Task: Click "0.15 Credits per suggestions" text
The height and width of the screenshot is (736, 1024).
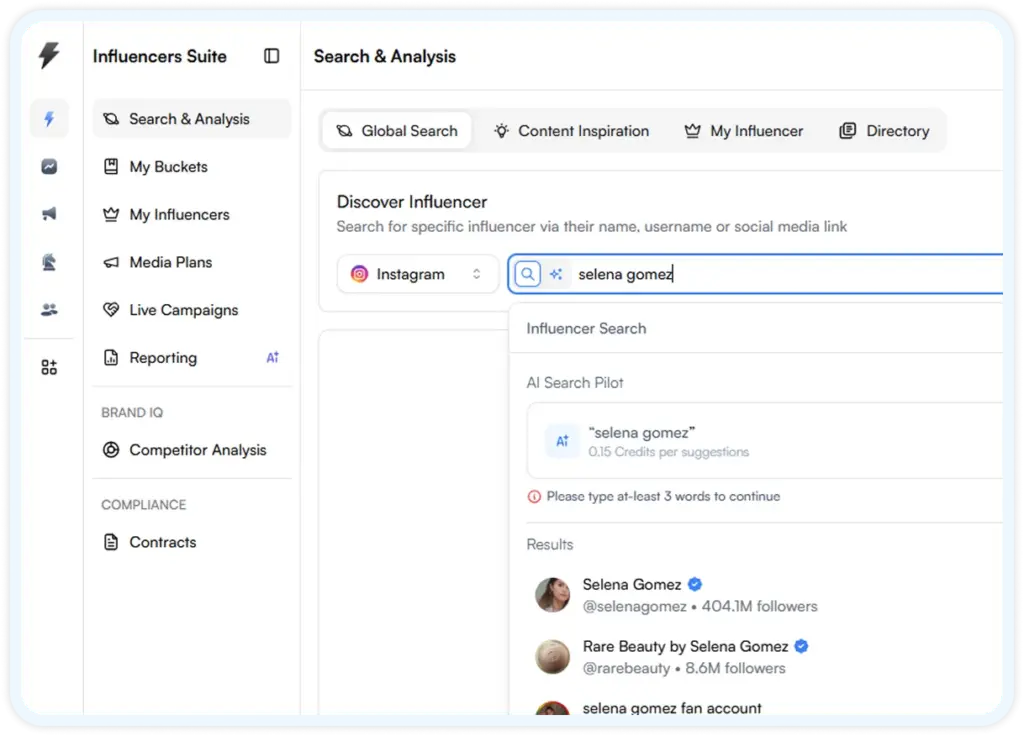Action: 668,452
